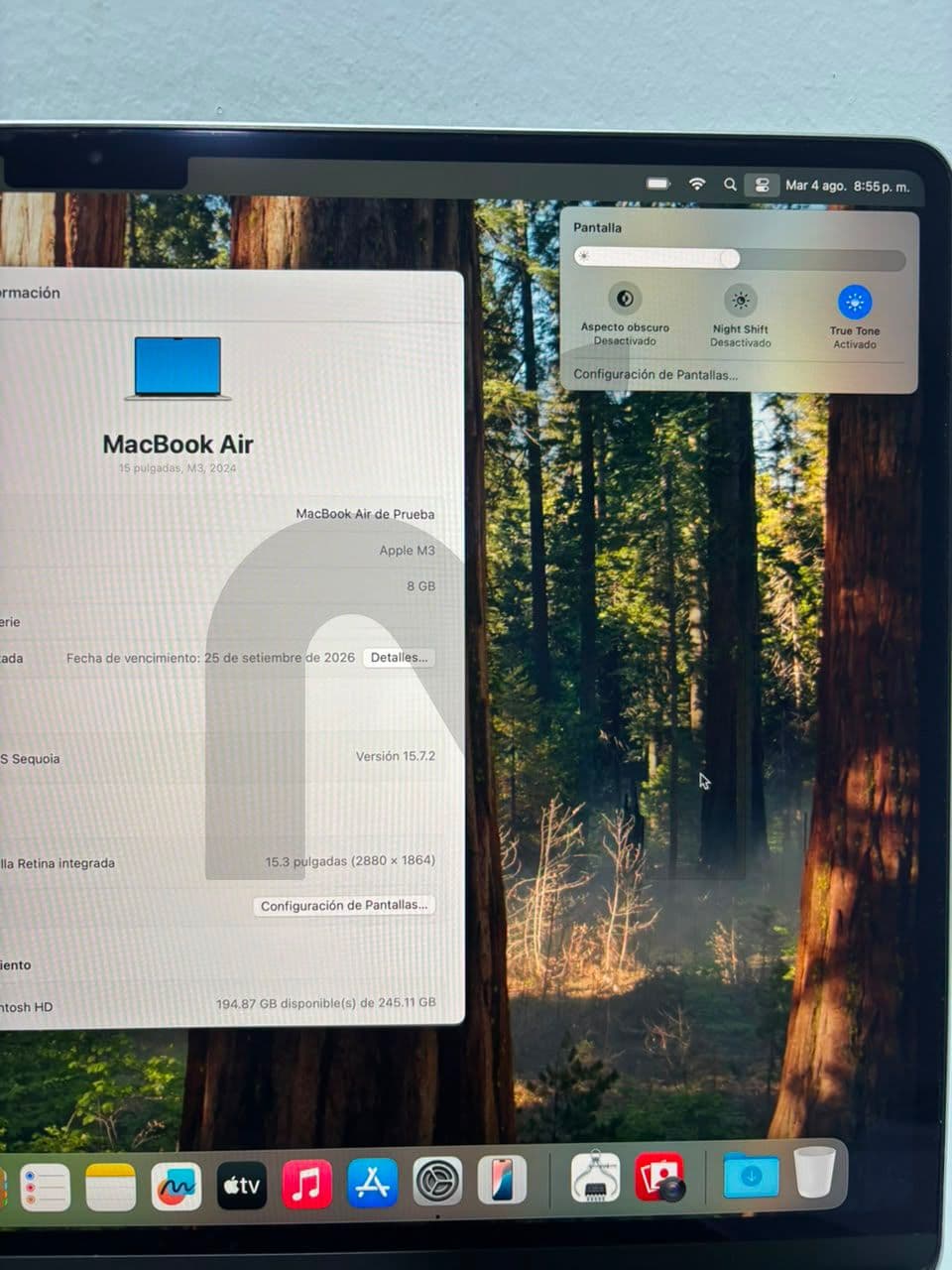Click the Detalles... warranty button
Image resolution: width=952 pixels, height=1270 pixels.
[x=399, y=658]
